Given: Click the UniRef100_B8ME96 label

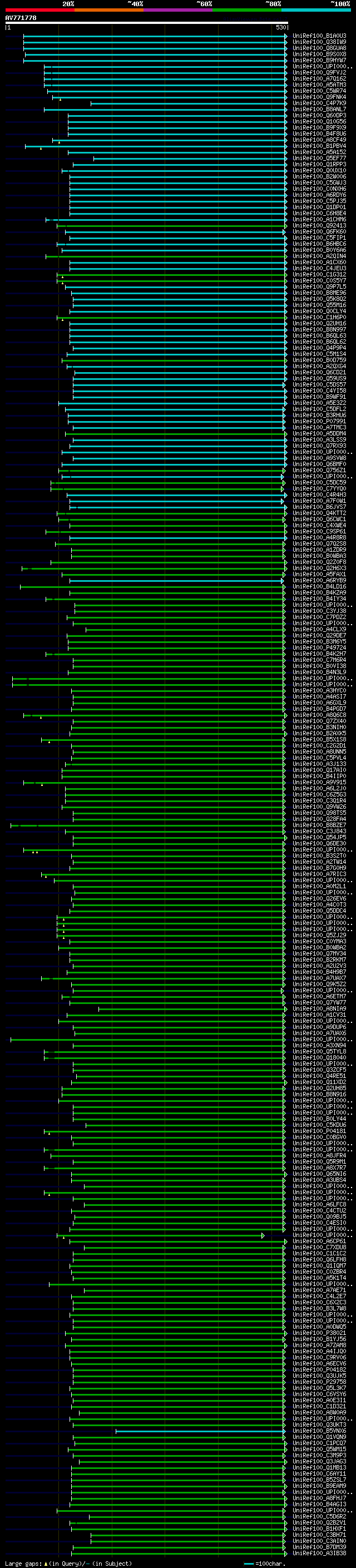Looking at the screenshot, I should click(x=319, y=293).
